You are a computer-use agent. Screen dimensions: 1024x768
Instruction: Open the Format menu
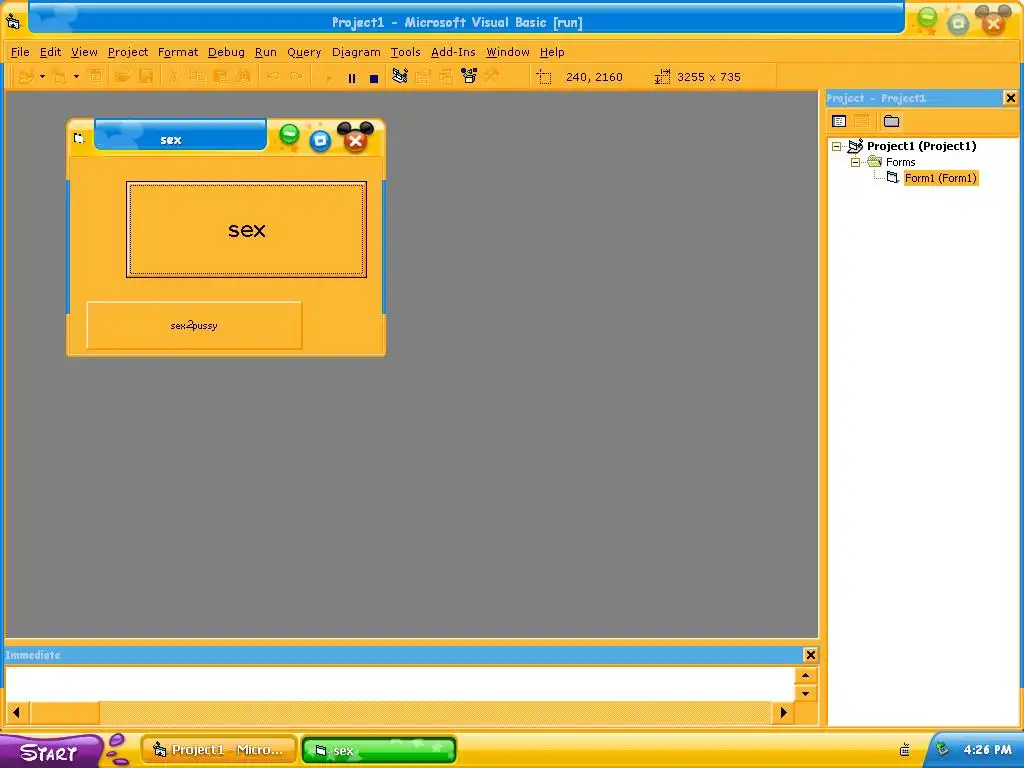178,52
